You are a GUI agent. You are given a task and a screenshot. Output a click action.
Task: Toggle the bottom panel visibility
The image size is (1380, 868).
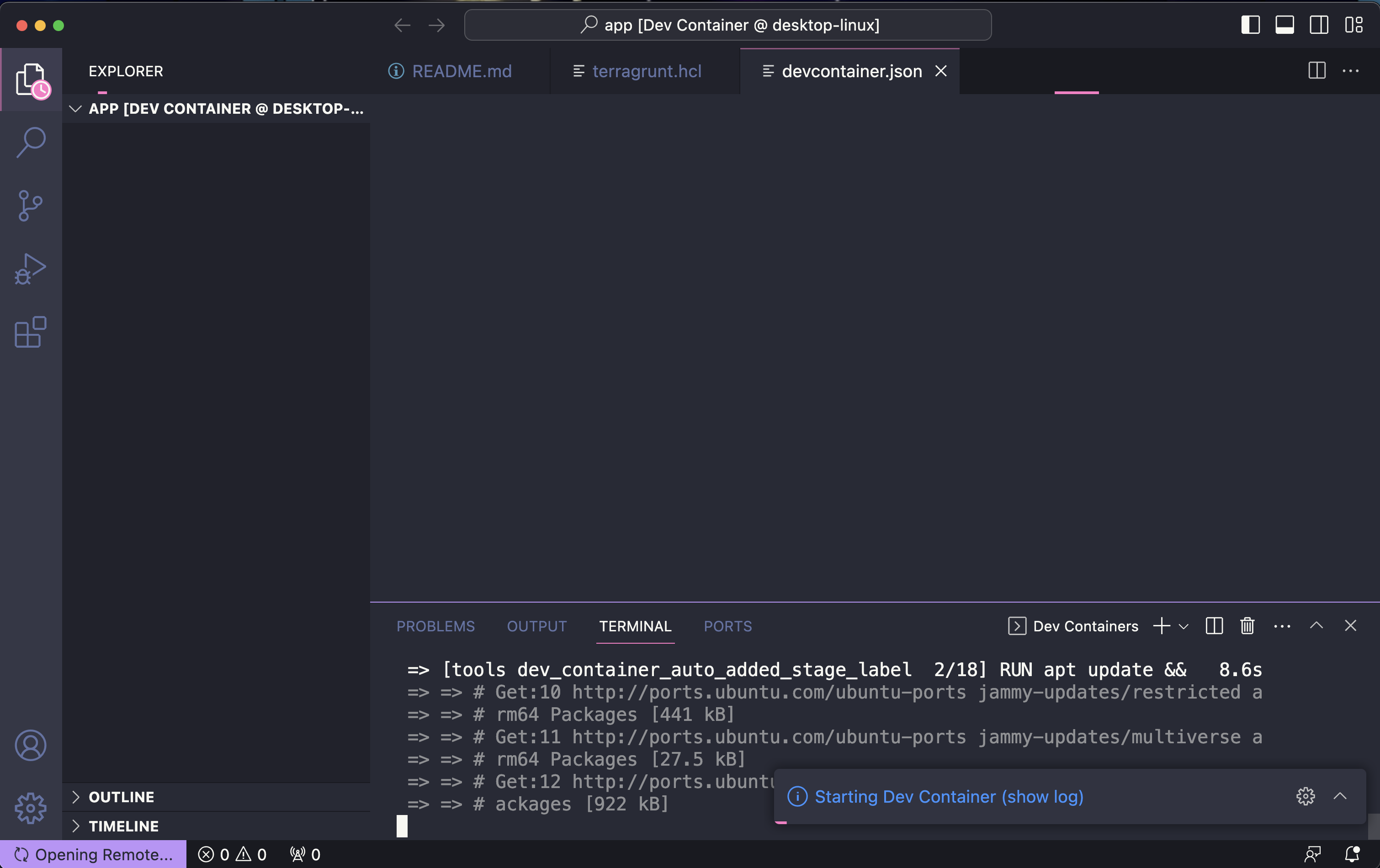pos(1284,25)
